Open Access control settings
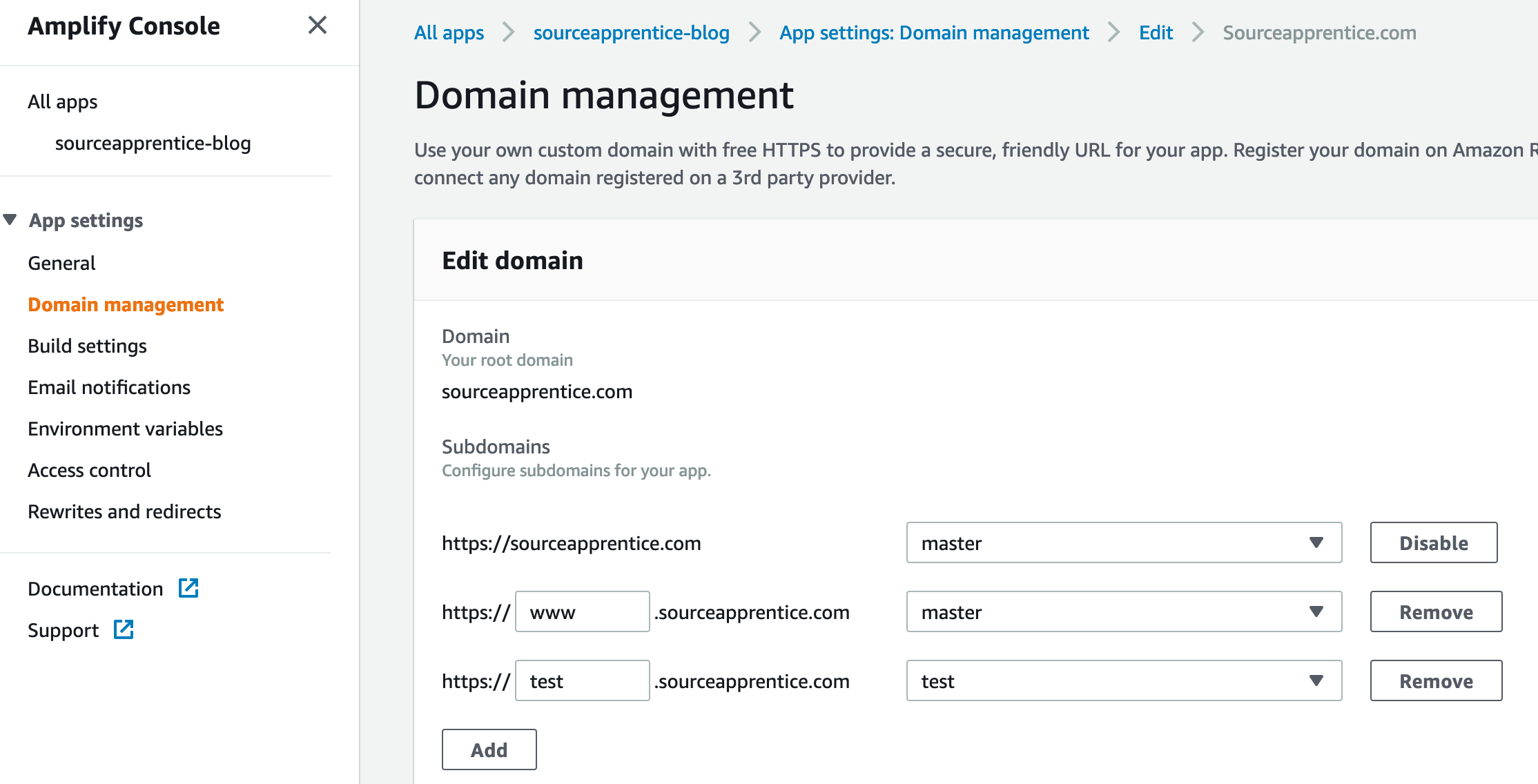 pos(90,470)
